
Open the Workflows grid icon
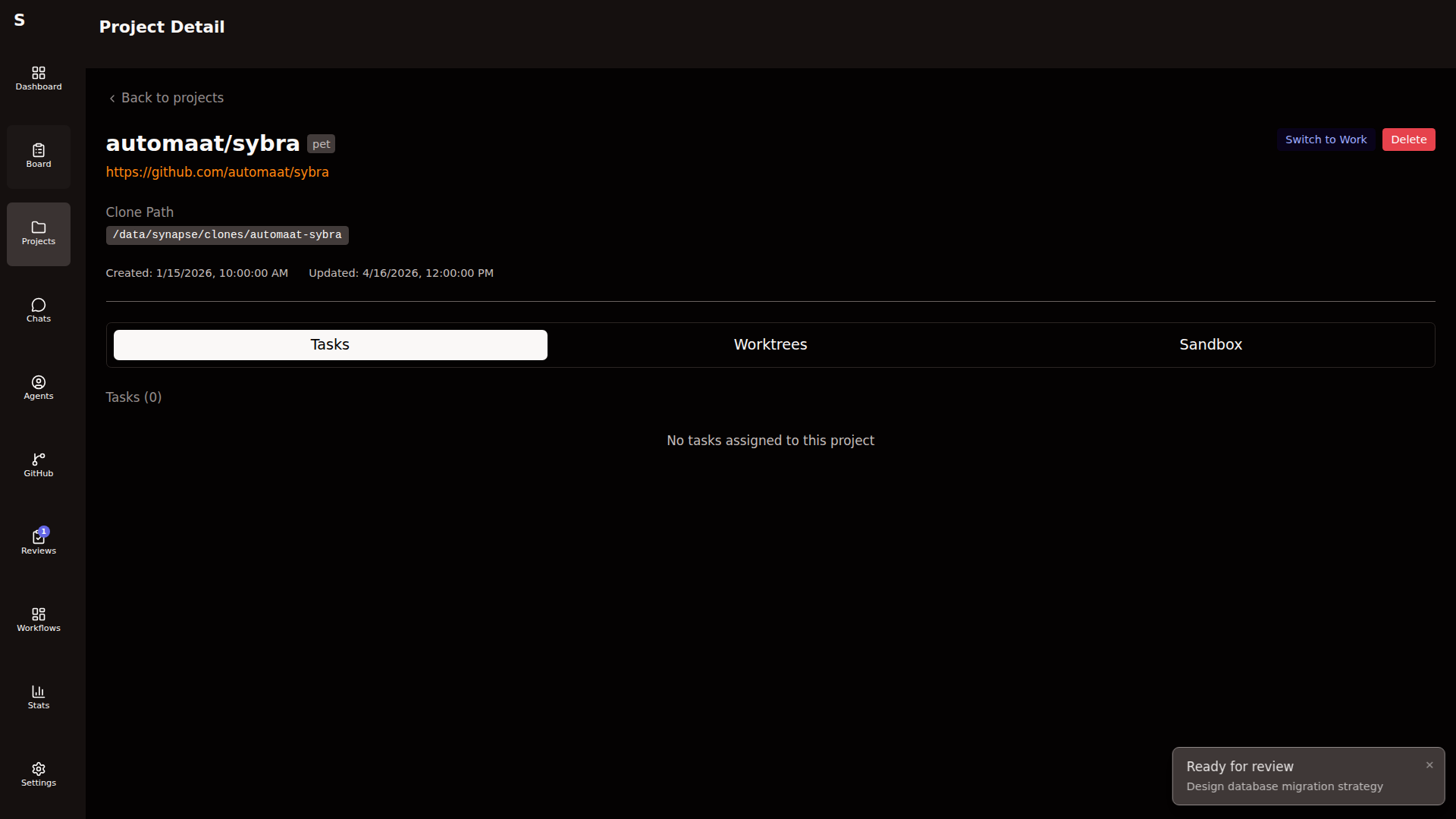[39, 620]
